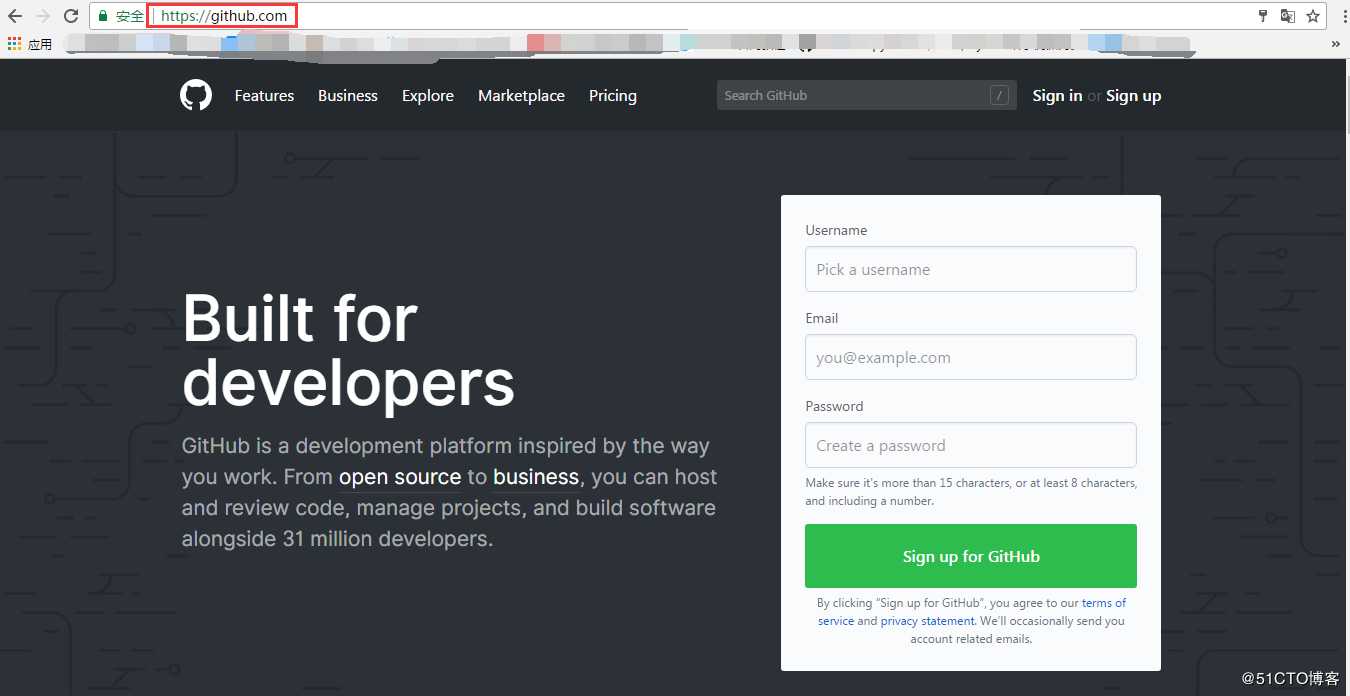Click the Create a password field
This screenshot has height=696, width=1350.
point(970,445)
